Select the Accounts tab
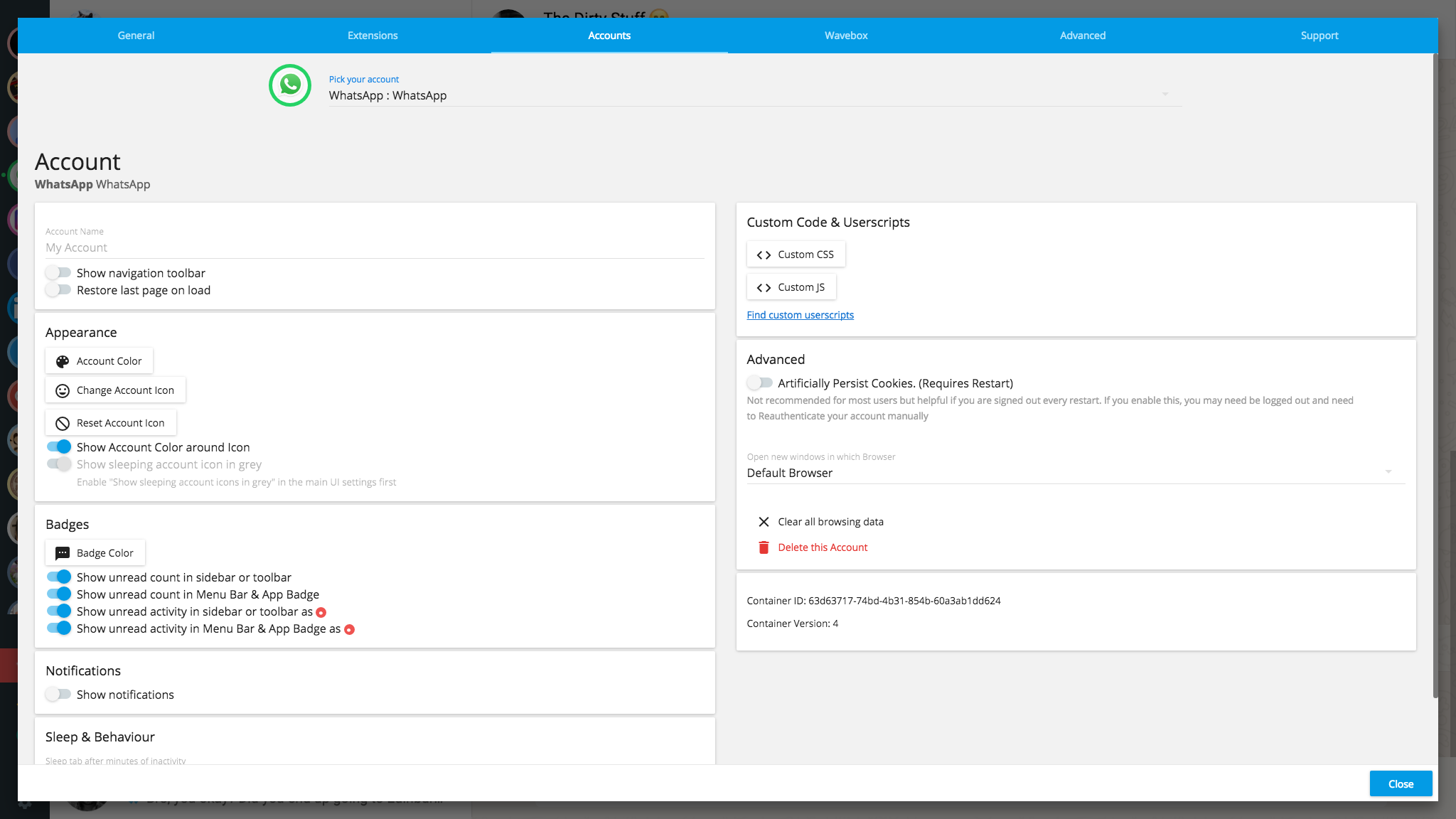This screenshot has height=819, width=1456. [x=609, y=36]
